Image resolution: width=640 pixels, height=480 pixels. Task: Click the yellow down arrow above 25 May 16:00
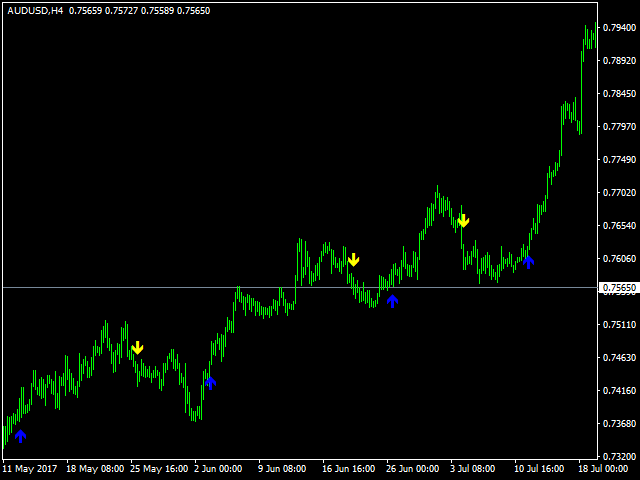click(138, 348)
